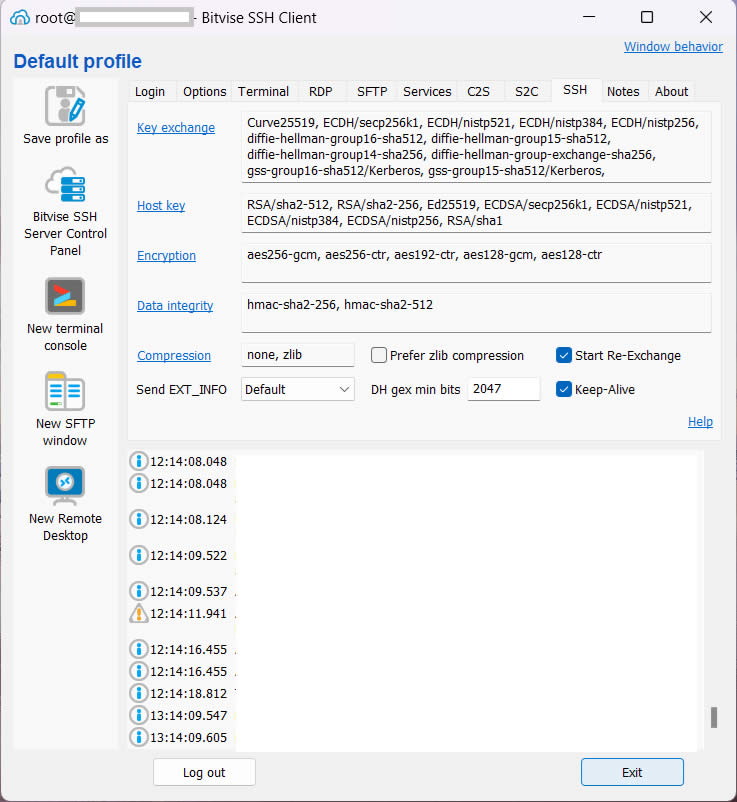Click the DH gex min bits field
737x802 pixels.
pyautogui.click(x=504, y=389)
